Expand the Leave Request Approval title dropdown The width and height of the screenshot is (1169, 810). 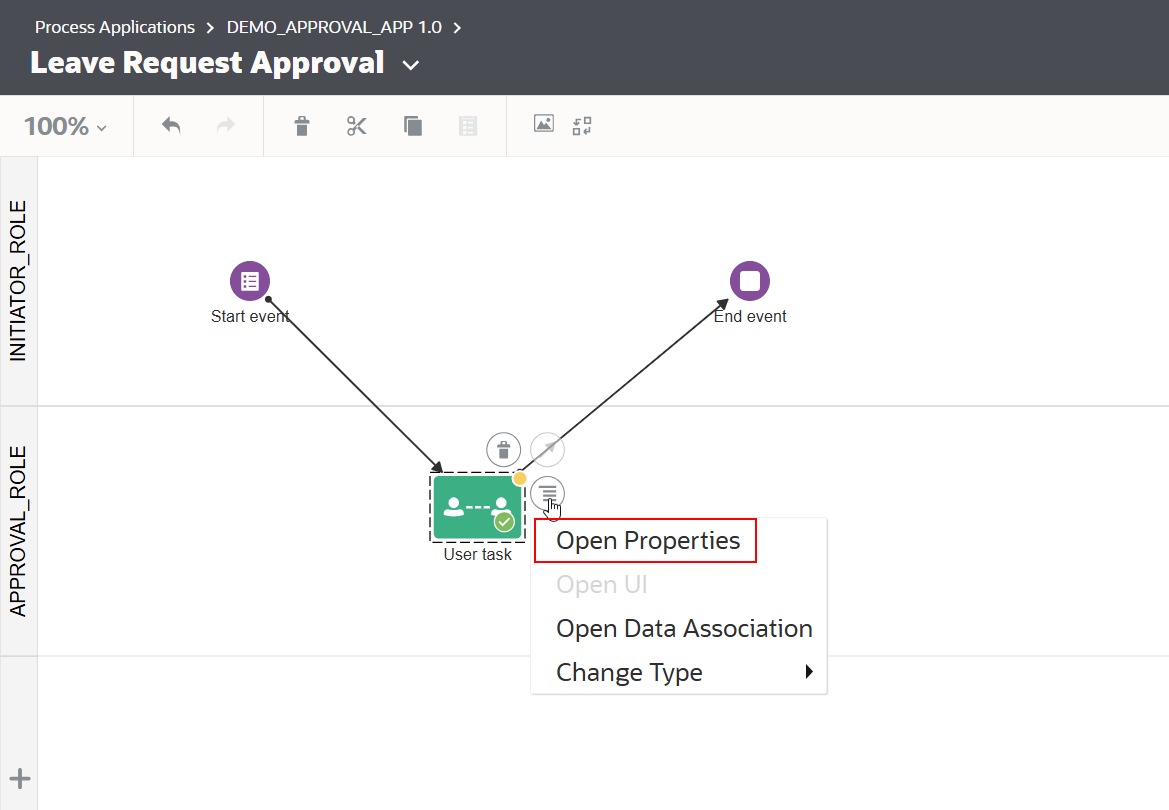(x=410, y=66)
